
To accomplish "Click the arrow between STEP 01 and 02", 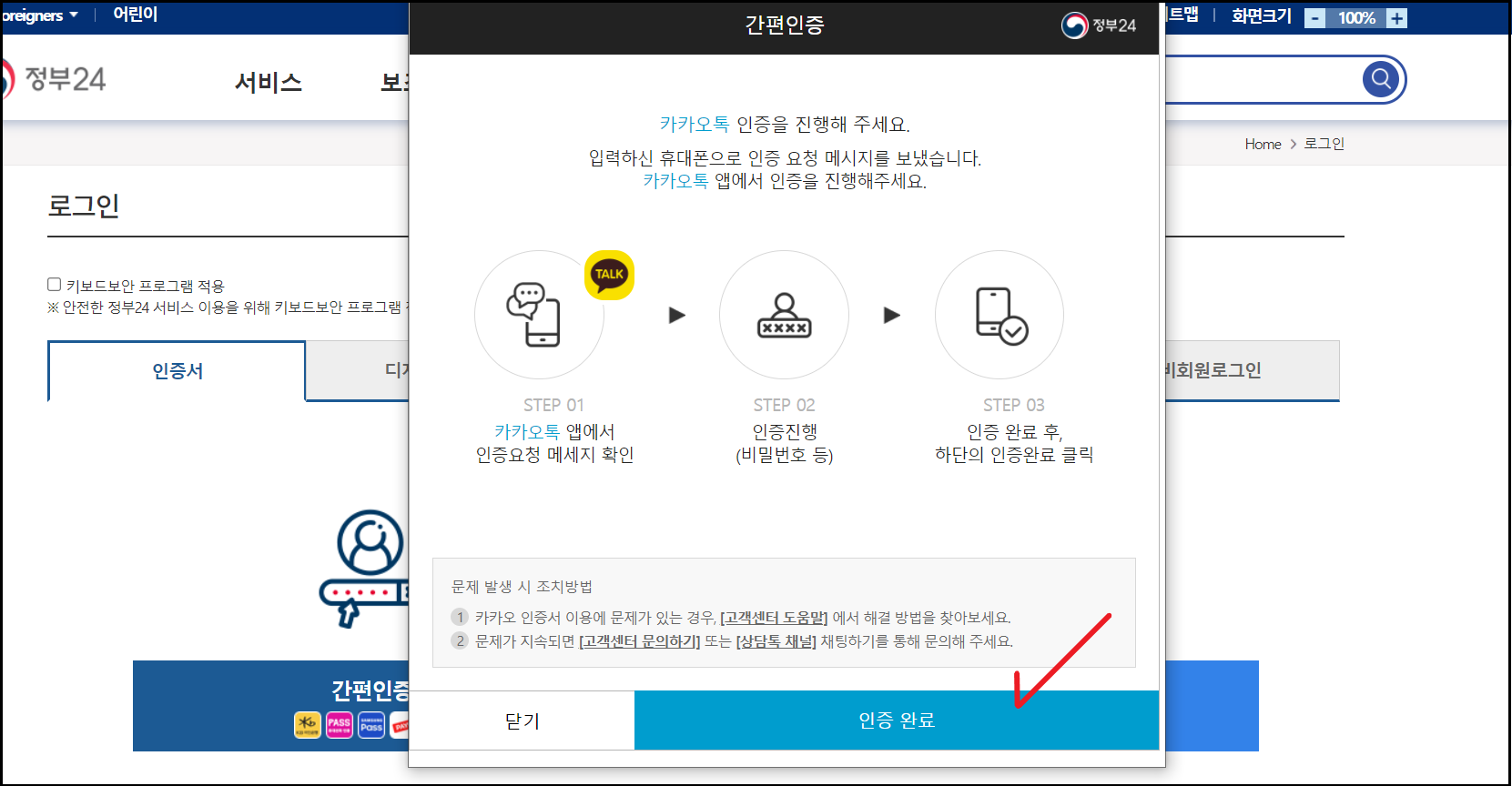I will 676,315.
